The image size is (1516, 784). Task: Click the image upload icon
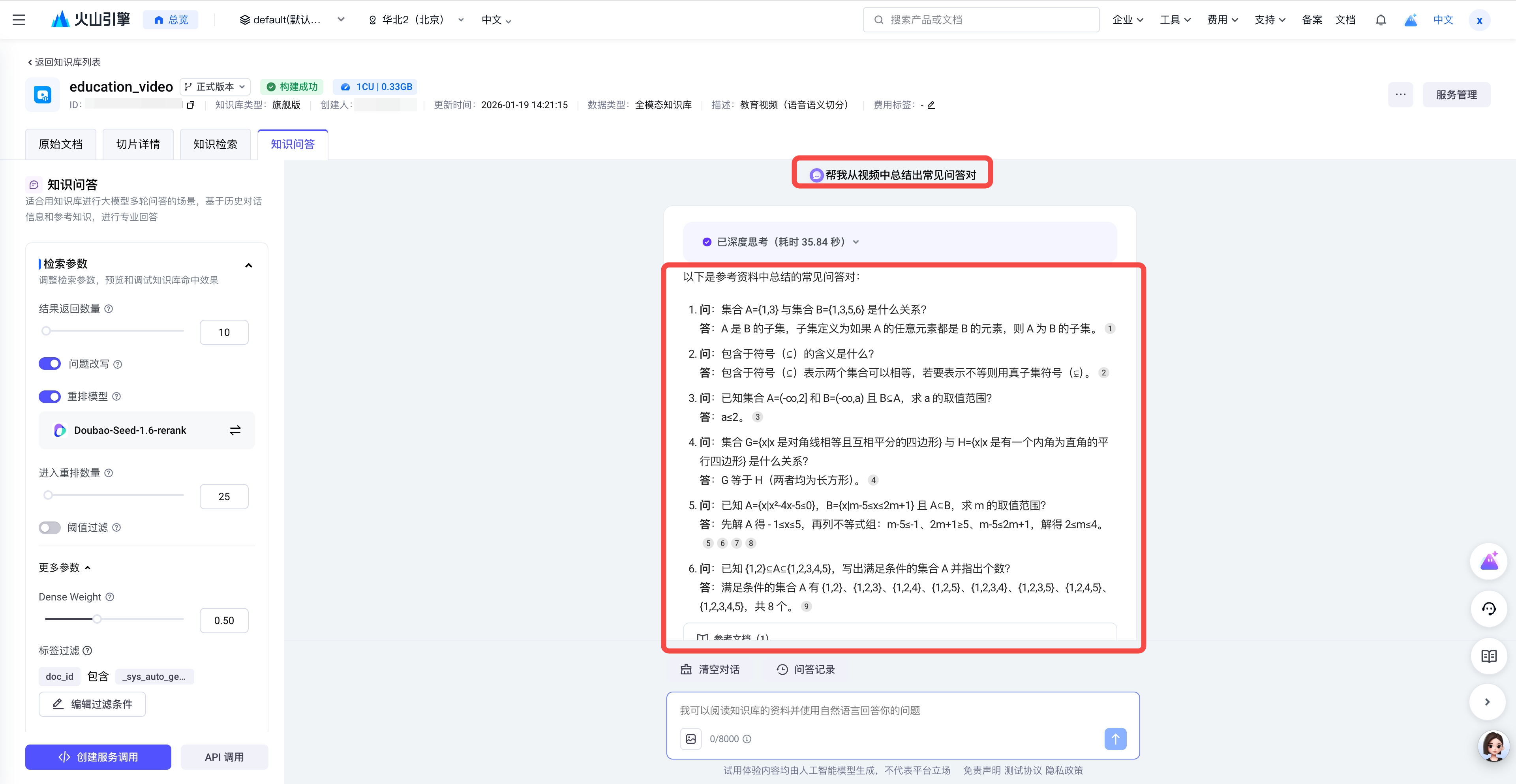click(x=691, y=739)
